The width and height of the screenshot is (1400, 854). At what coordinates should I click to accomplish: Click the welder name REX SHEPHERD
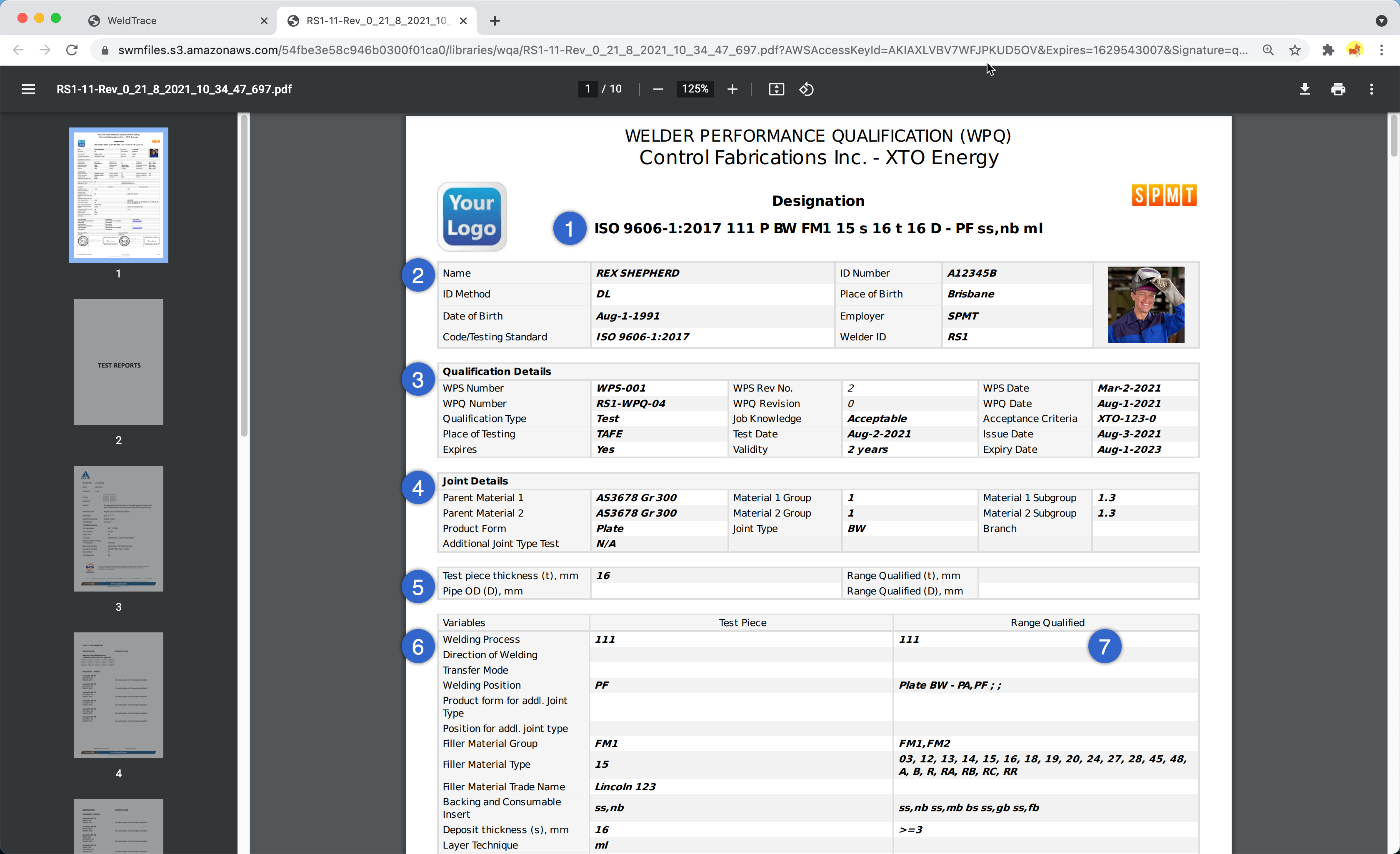click(x=637, y=273)
